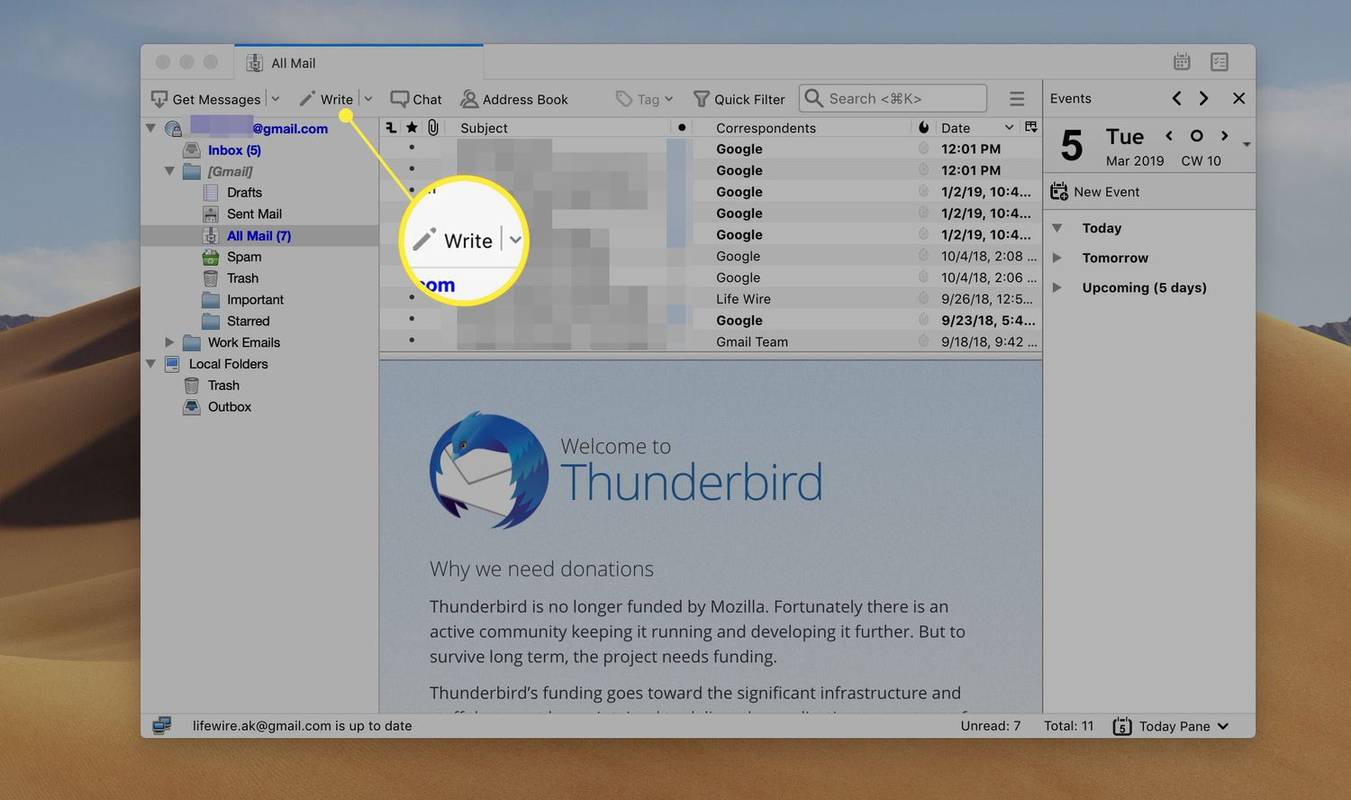Toggle junk on the 10/4/18 2:06 message
Viewport: 1351px width, 800px height.
point(923,277)
